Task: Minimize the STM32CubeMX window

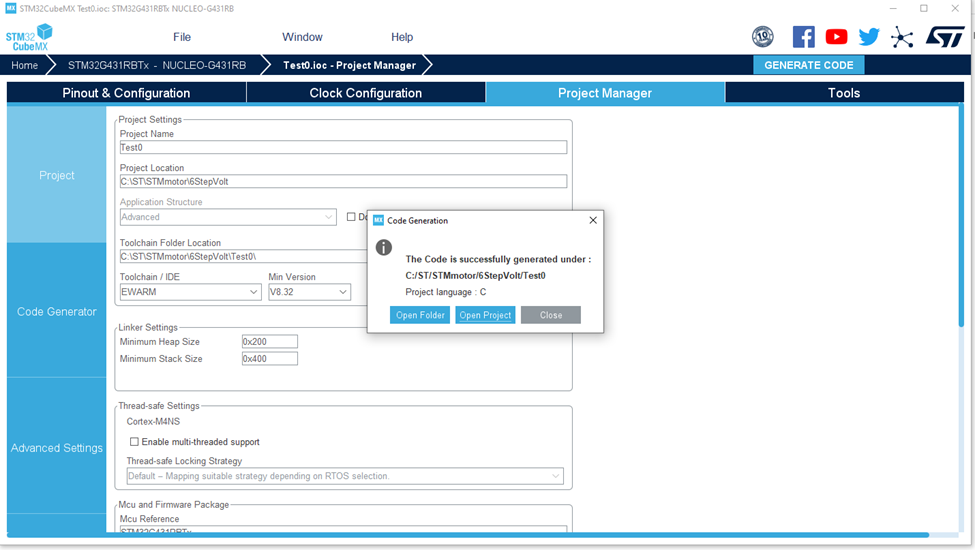Action: pos(893,8)
